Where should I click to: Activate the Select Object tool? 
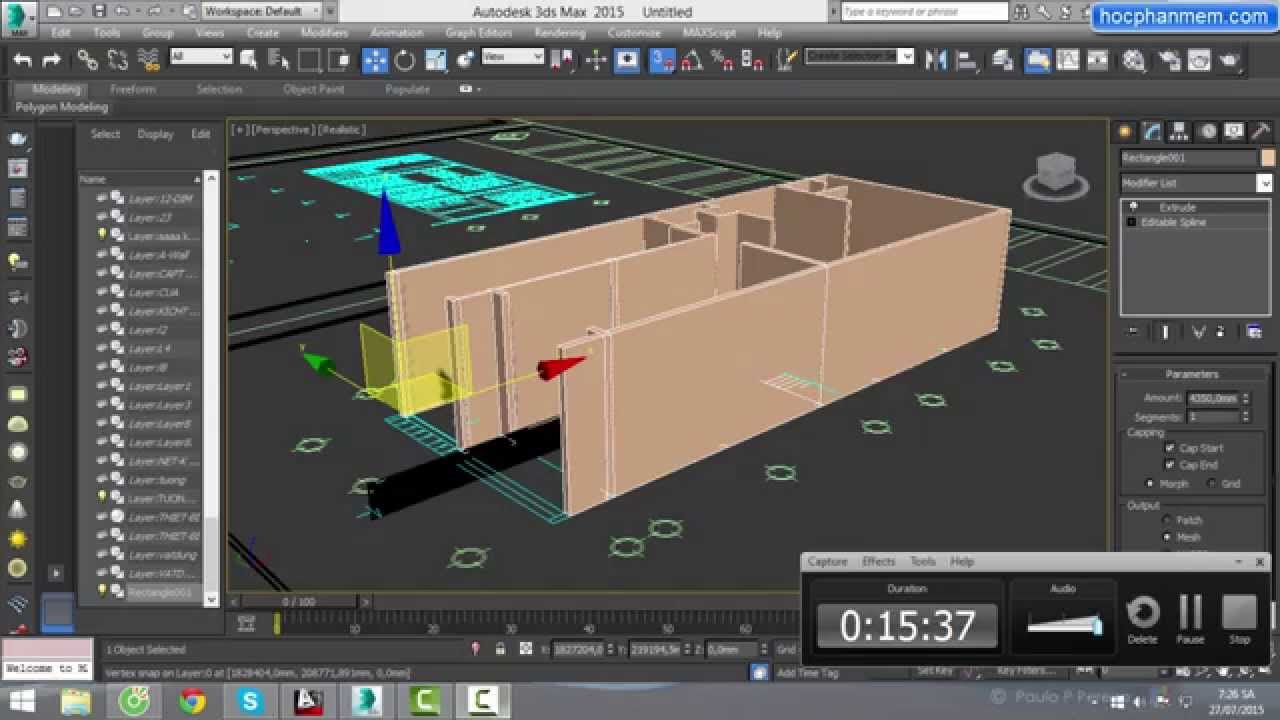pyautogui.click(x=247, y=61)
